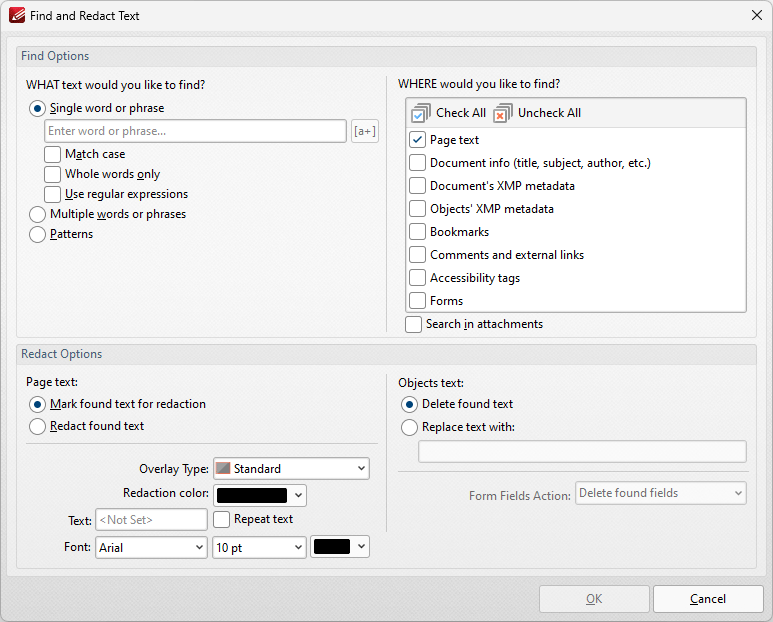
Task: Toggle the Repeat text checkbox
Action: click(221, 519)
